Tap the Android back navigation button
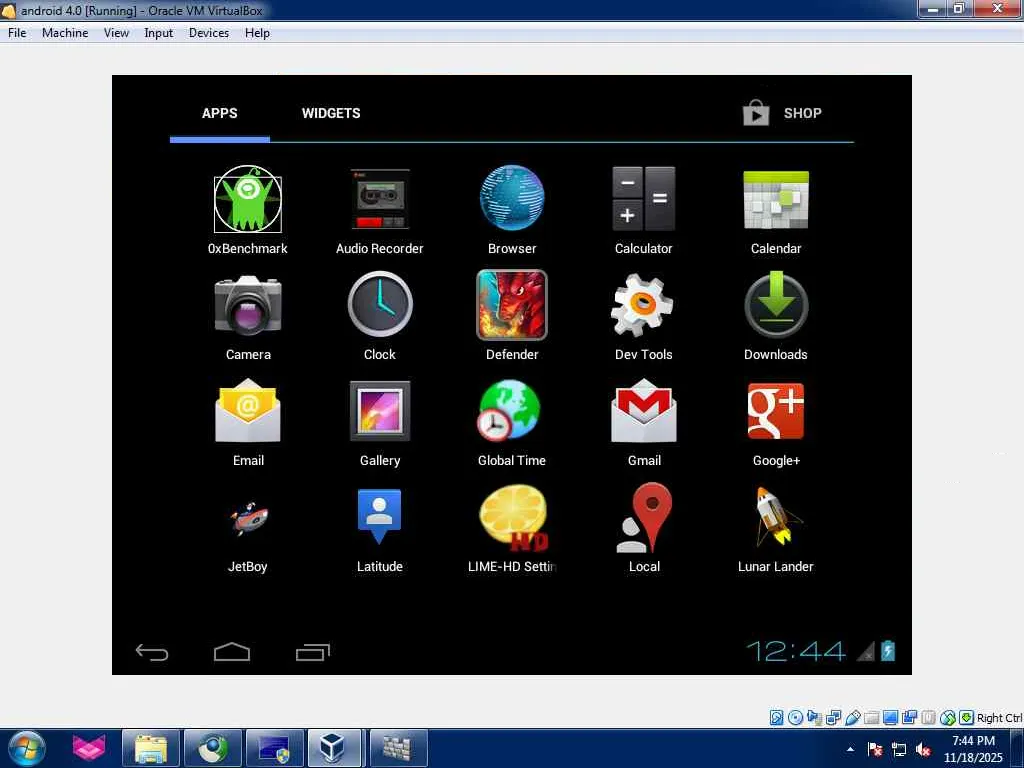Image resolution: width=1024 pixels, height=768 pixels. click(x=152, y=652)
